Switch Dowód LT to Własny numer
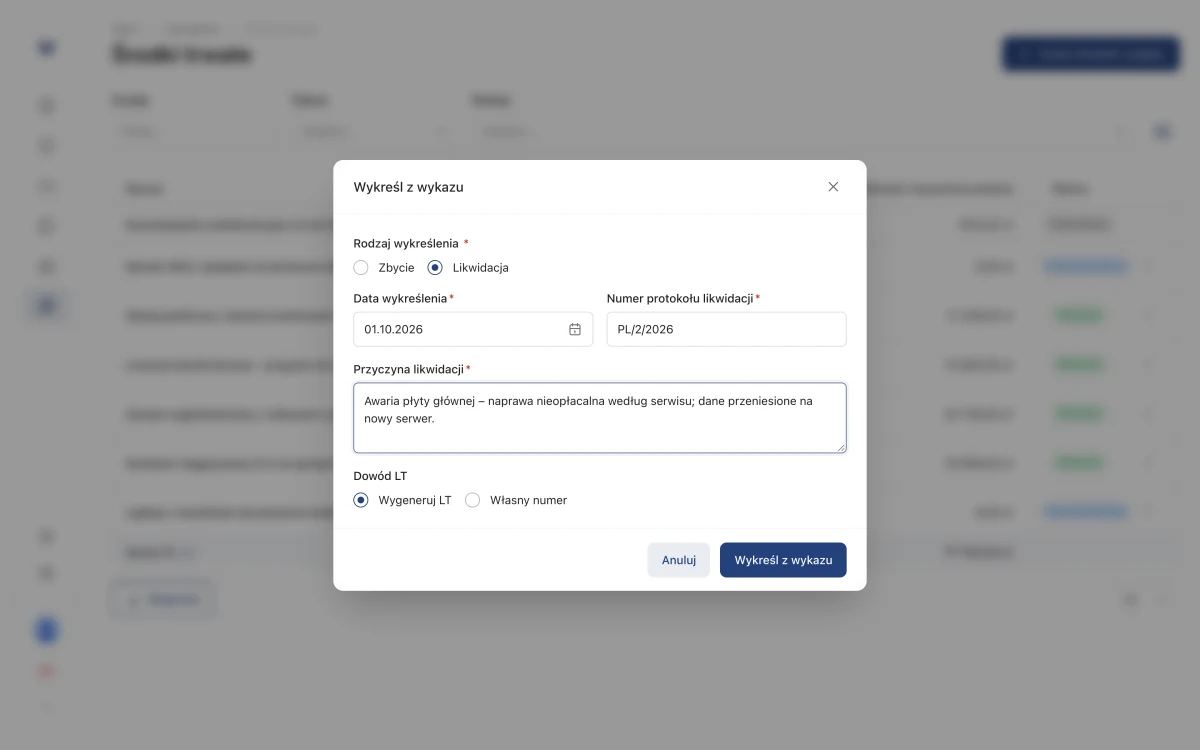1200x750 pixels. pyautogui.click(x=472, y=500)
